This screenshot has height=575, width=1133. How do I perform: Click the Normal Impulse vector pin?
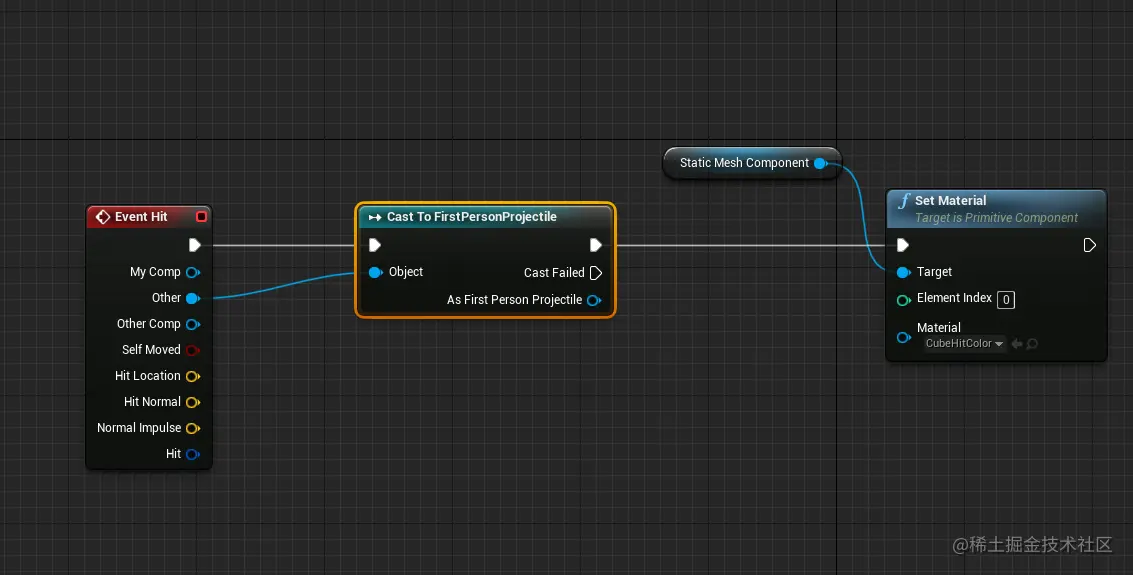(193, 428)
